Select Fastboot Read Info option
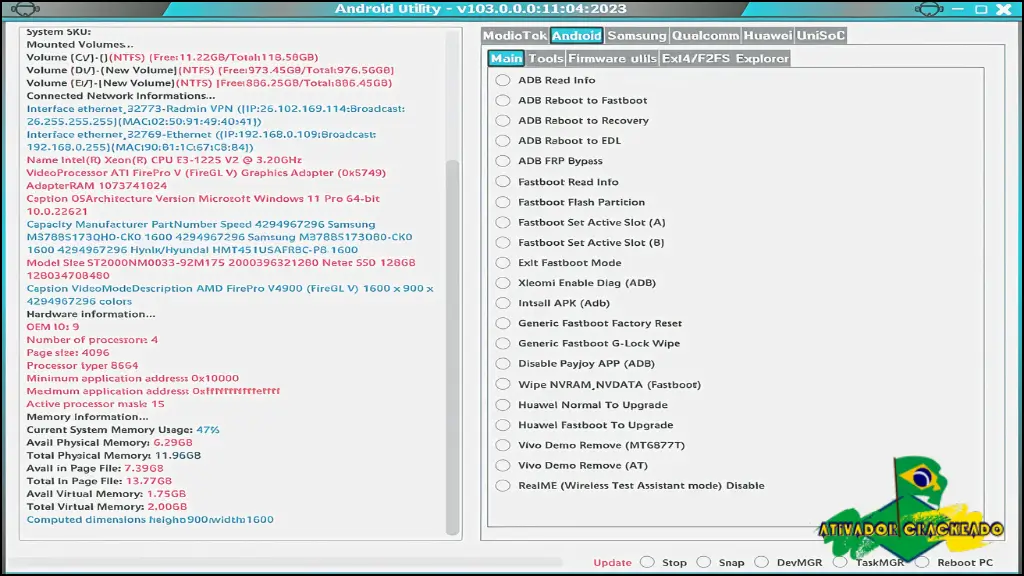This screenshot has height=576, width=1024. [502, 182]
